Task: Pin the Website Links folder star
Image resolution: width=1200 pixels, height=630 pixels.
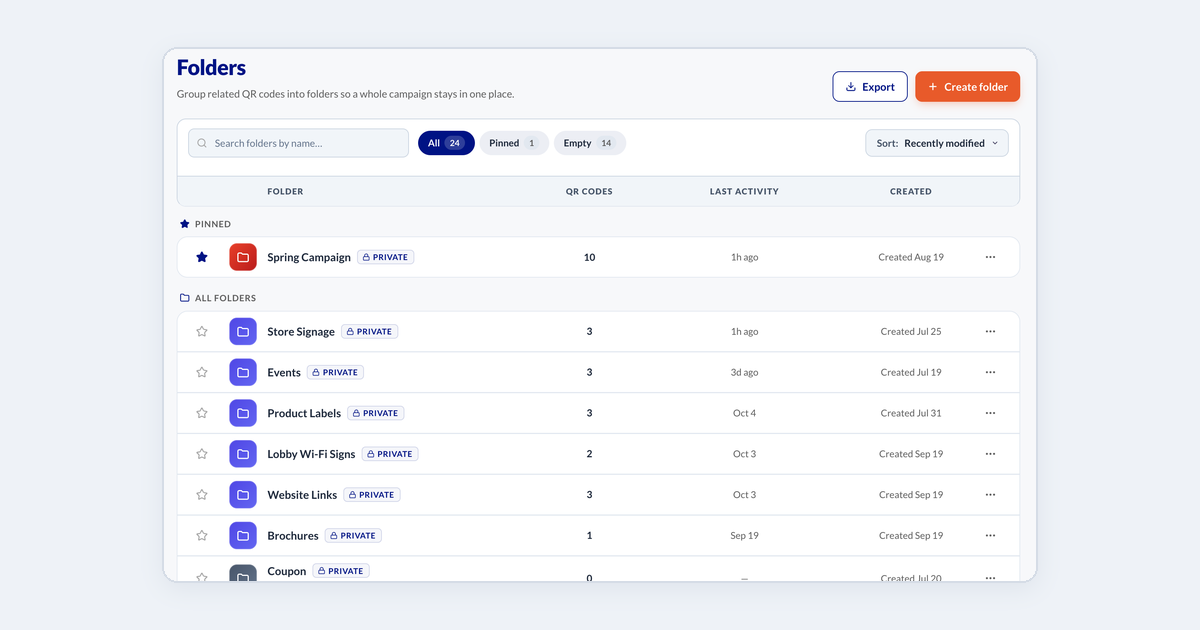Action: tap(202, 495)
